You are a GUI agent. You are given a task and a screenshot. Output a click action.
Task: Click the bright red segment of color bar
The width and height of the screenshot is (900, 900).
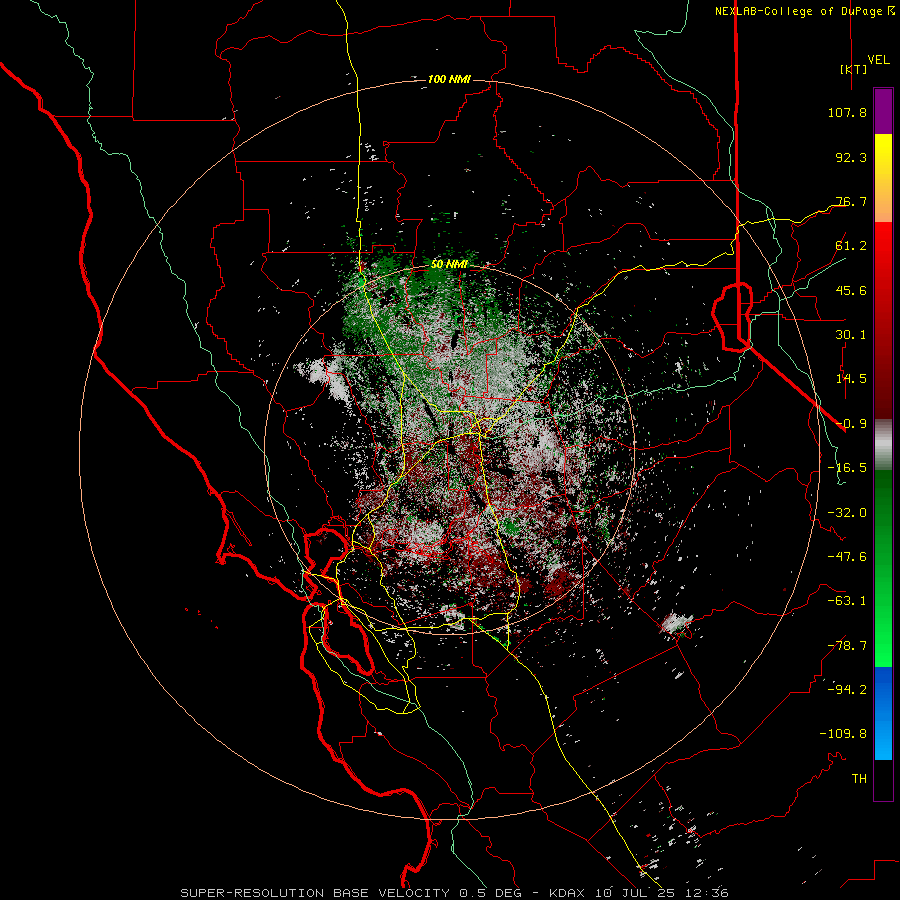(x=883, y=247)
